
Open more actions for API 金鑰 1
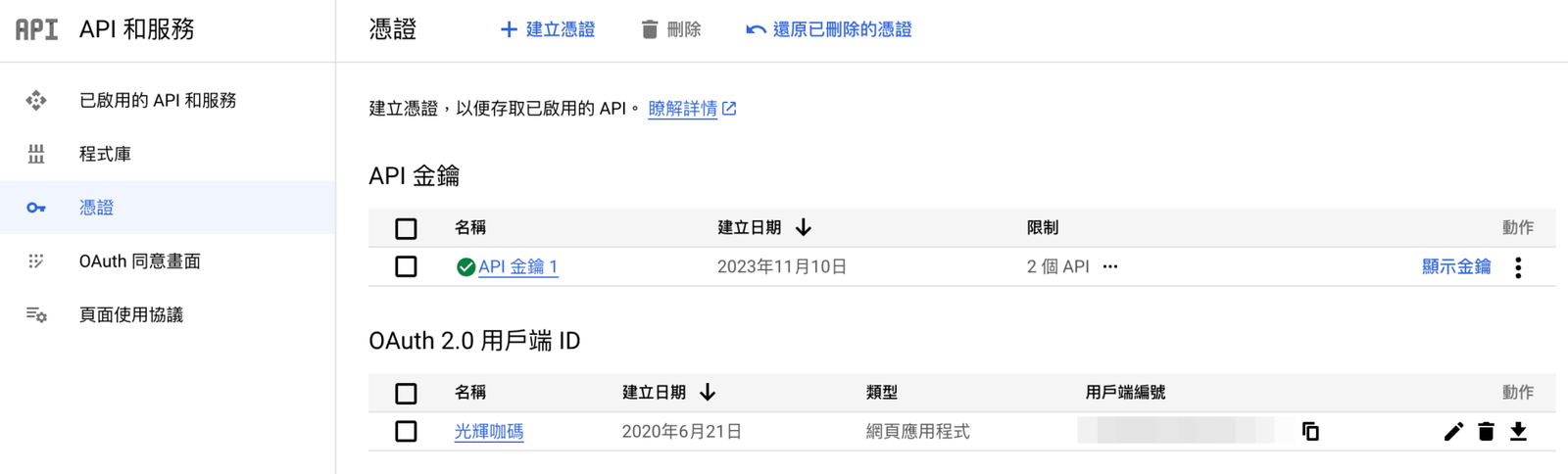coord(1518,267)
